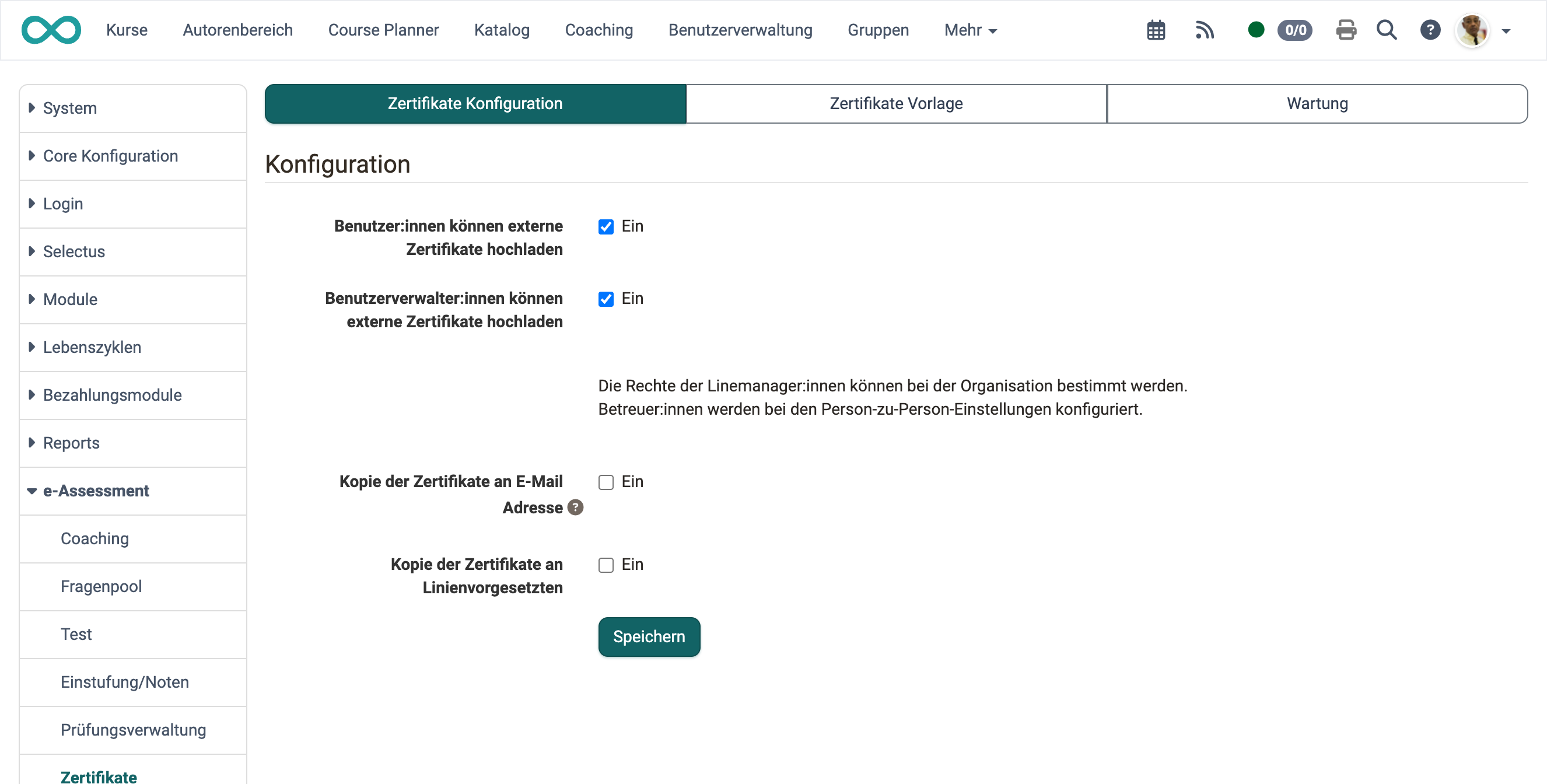Screen dimensions: 1547x784
Task: Open Test in sidebar
Action: tap(133, 635)
